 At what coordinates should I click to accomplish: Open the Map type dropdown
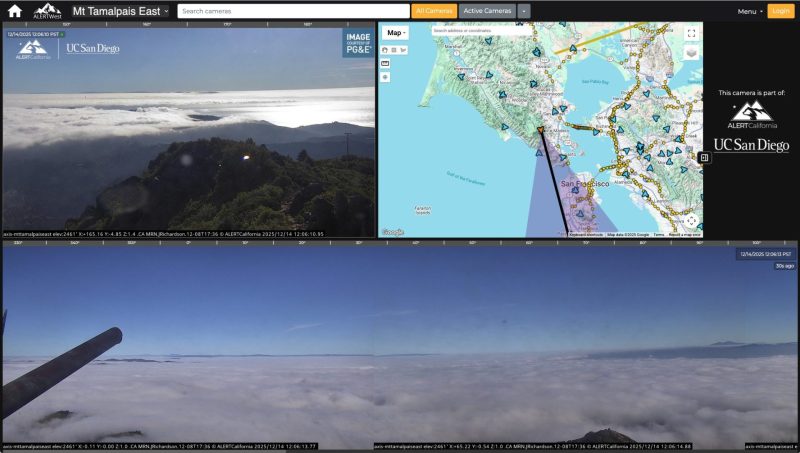click(x=397, y=33)
